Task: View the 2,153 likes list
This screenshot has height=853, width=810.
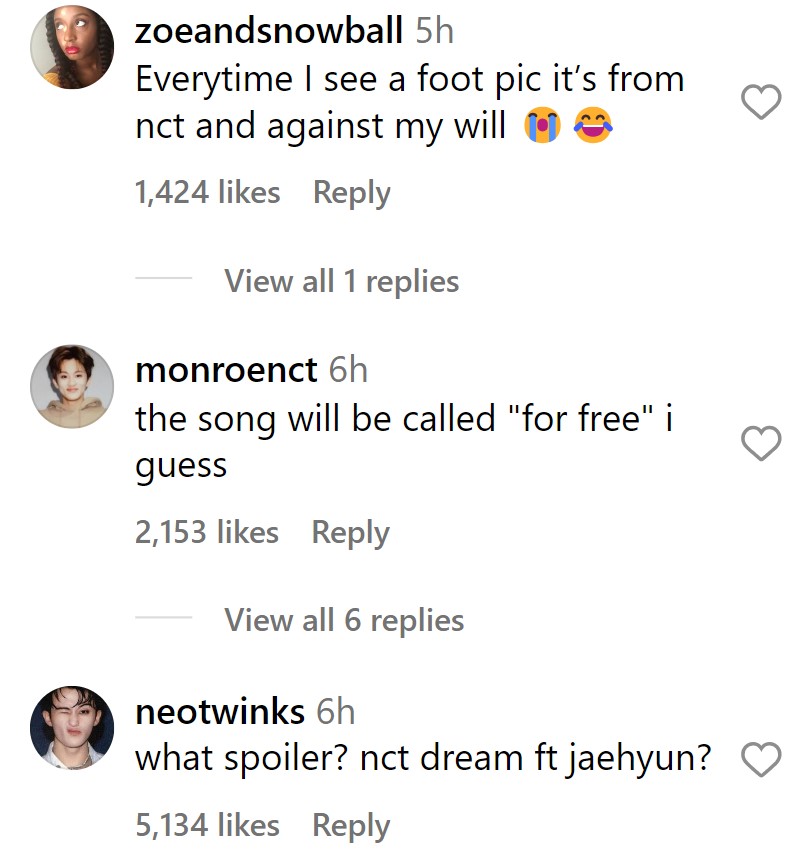Action: (x=207, y=533)
